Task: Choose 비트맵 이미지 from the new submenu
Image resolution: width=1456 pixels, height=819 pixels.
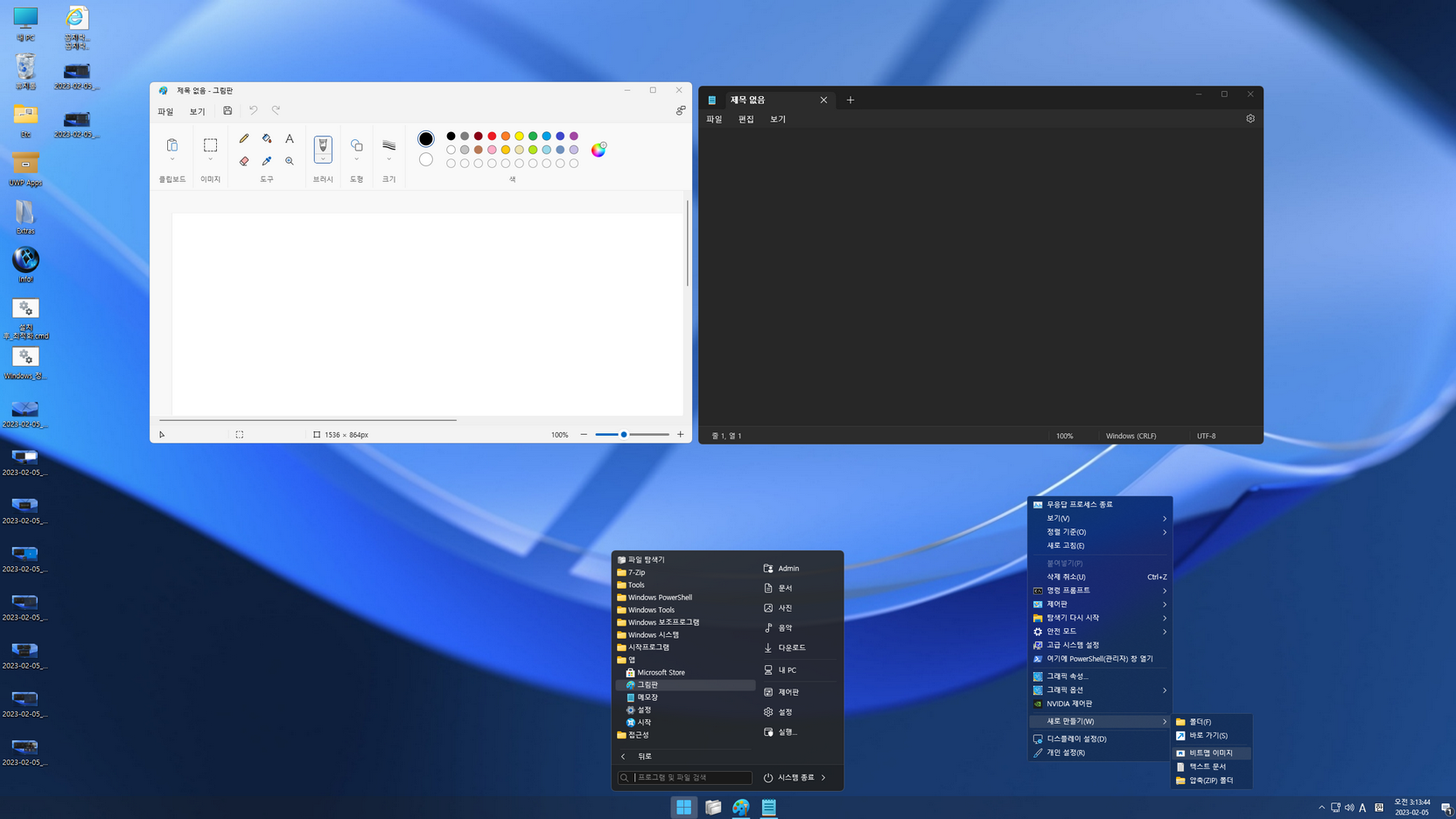Action: pyautogui.click(x=1212, y=752)
